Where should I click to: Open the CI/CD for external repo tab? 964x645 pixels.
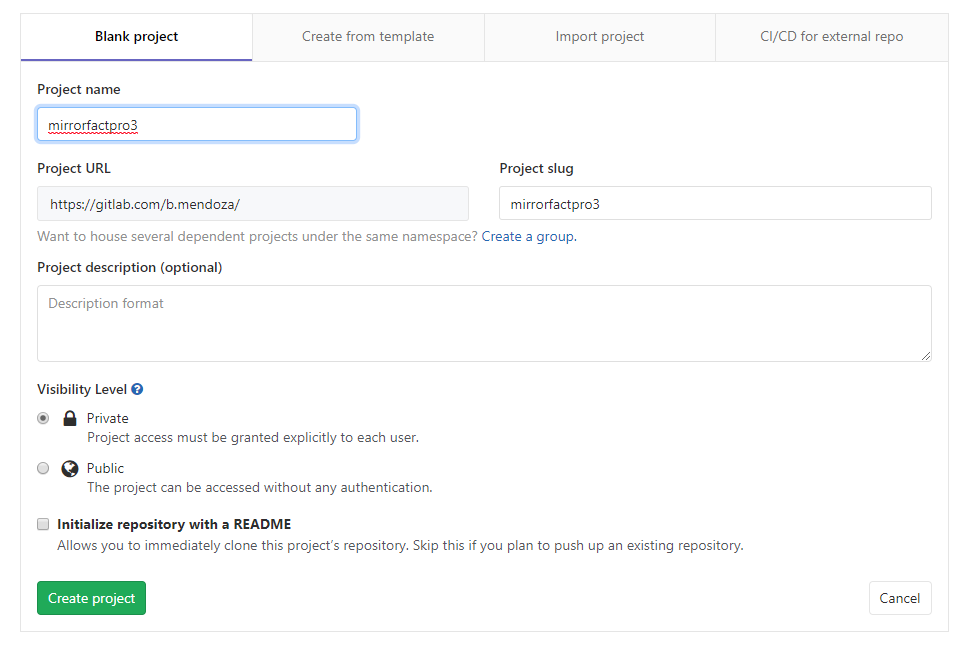tap(831, 37)
